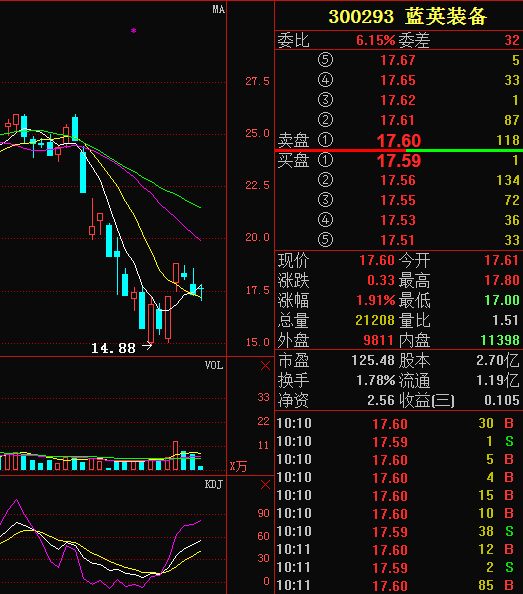Select sell level 1 price 17.60
The height and width of the screenshot is (594, 523).
[x=398, y=141]
